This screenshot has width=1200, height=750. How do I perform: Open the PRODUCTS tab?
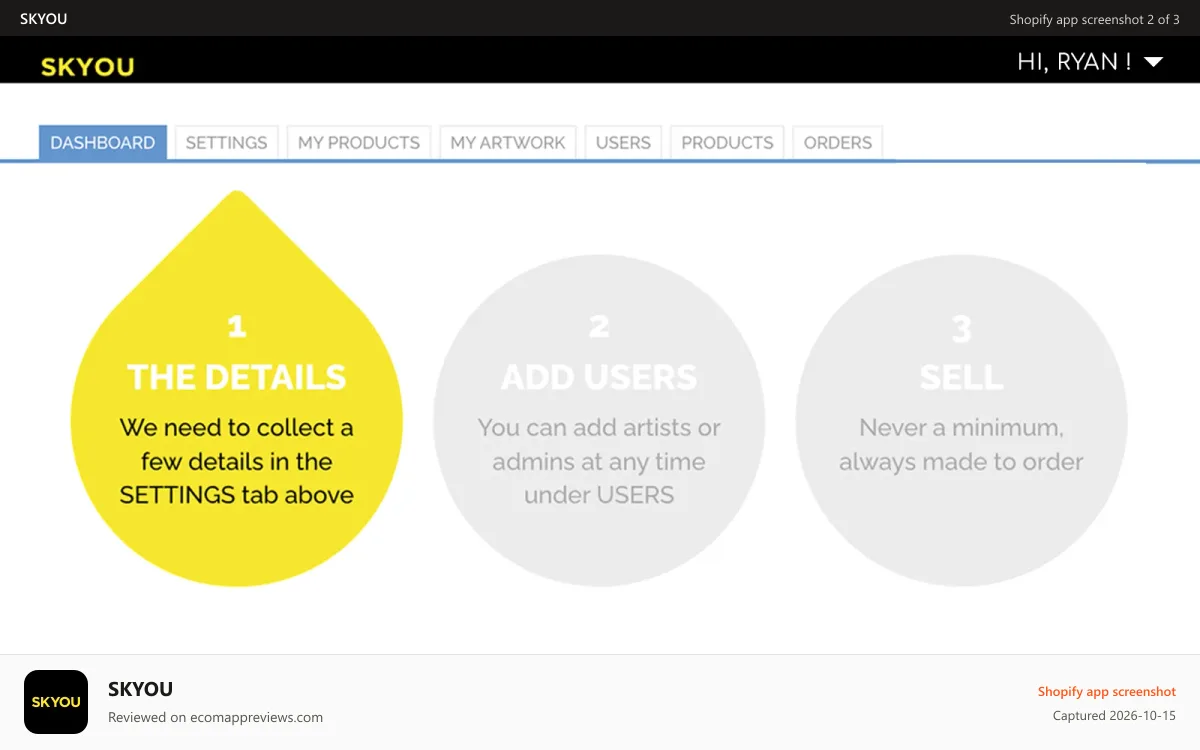tap(727, 142)
